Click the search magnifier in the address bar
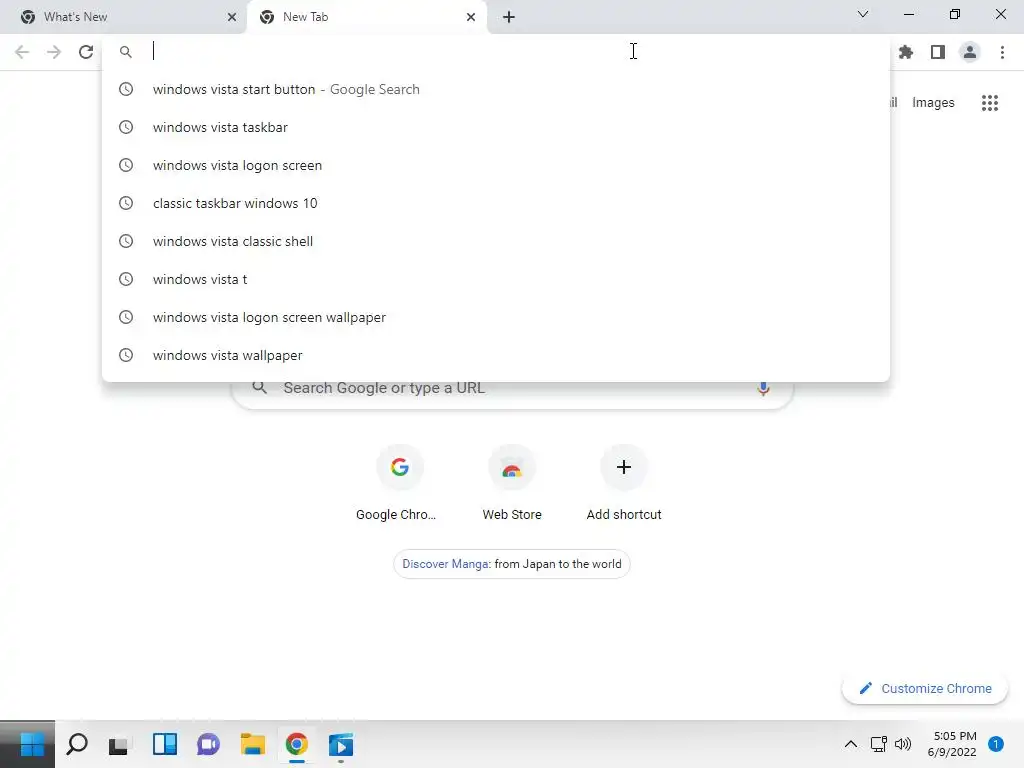This screenshot has height=768, width=1024. tap(126, 52)
